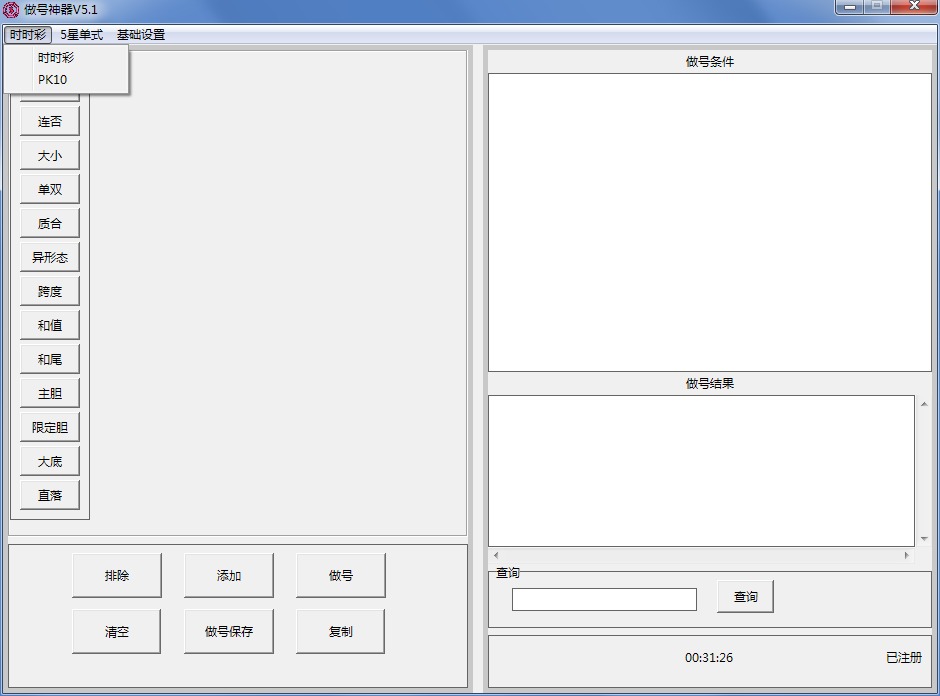This screenshot has width=940, height=696.
Task: Select 时时彩 from the open dropdown menu
Action: 56,58
